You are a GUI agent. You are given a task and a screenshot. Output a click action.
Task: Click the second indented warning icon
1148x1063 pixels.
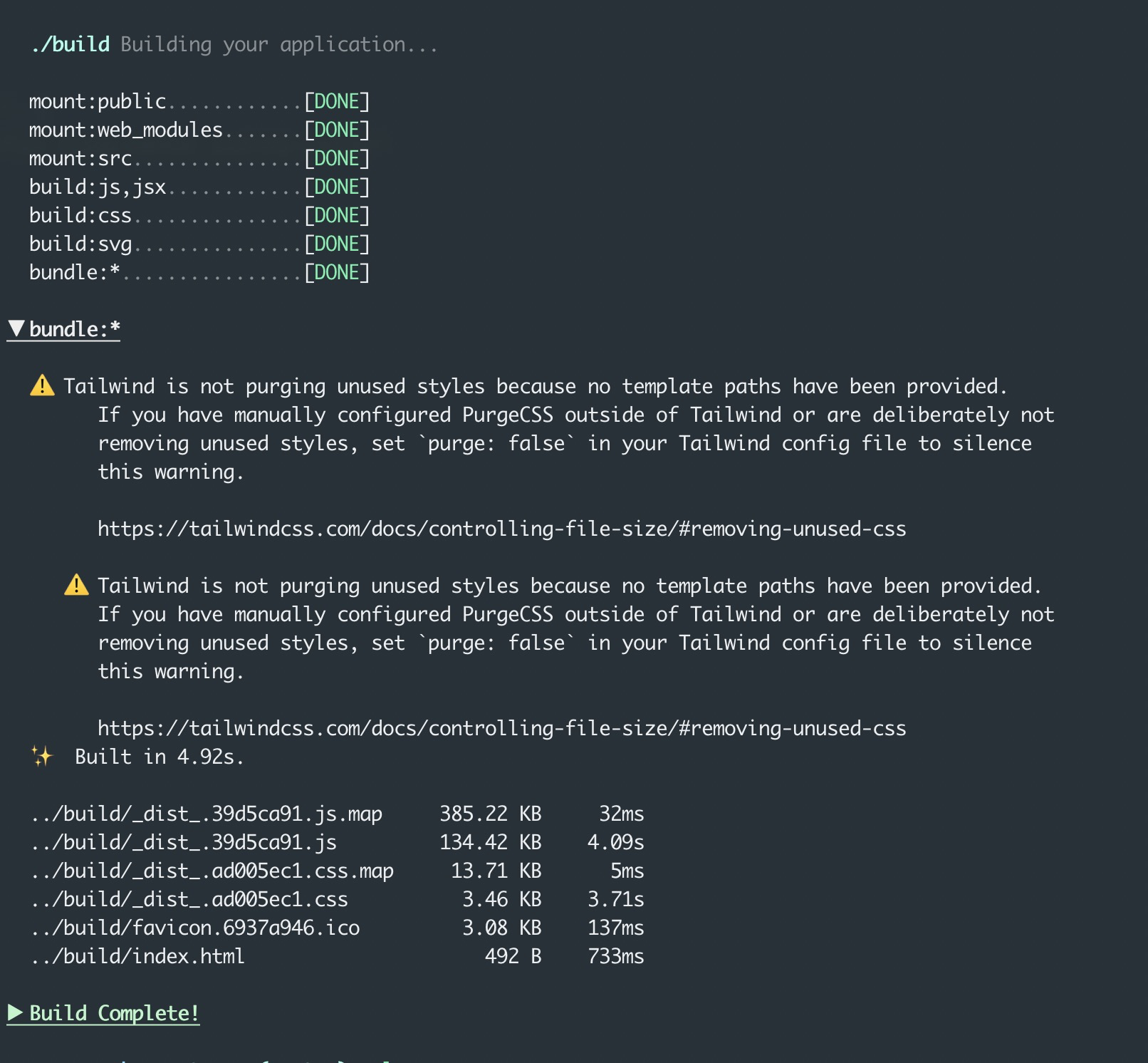point(76,585)
